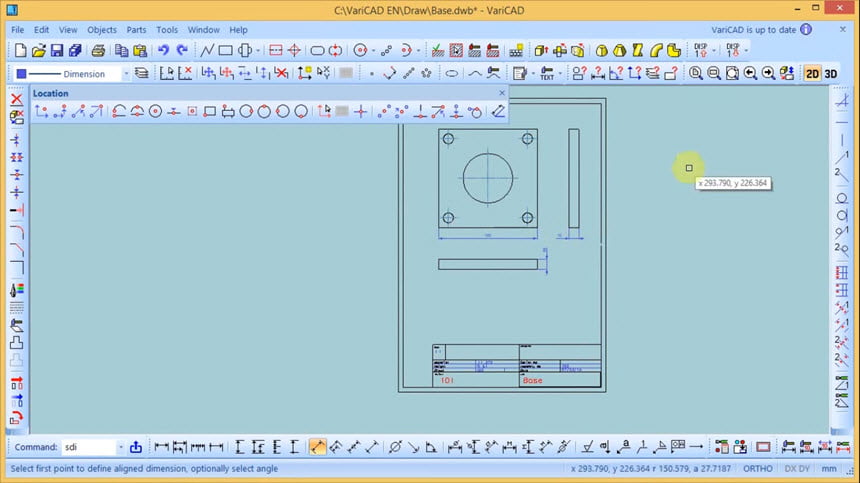Select the horizontal dimension icon in bottom toolbar

point(161,447)
